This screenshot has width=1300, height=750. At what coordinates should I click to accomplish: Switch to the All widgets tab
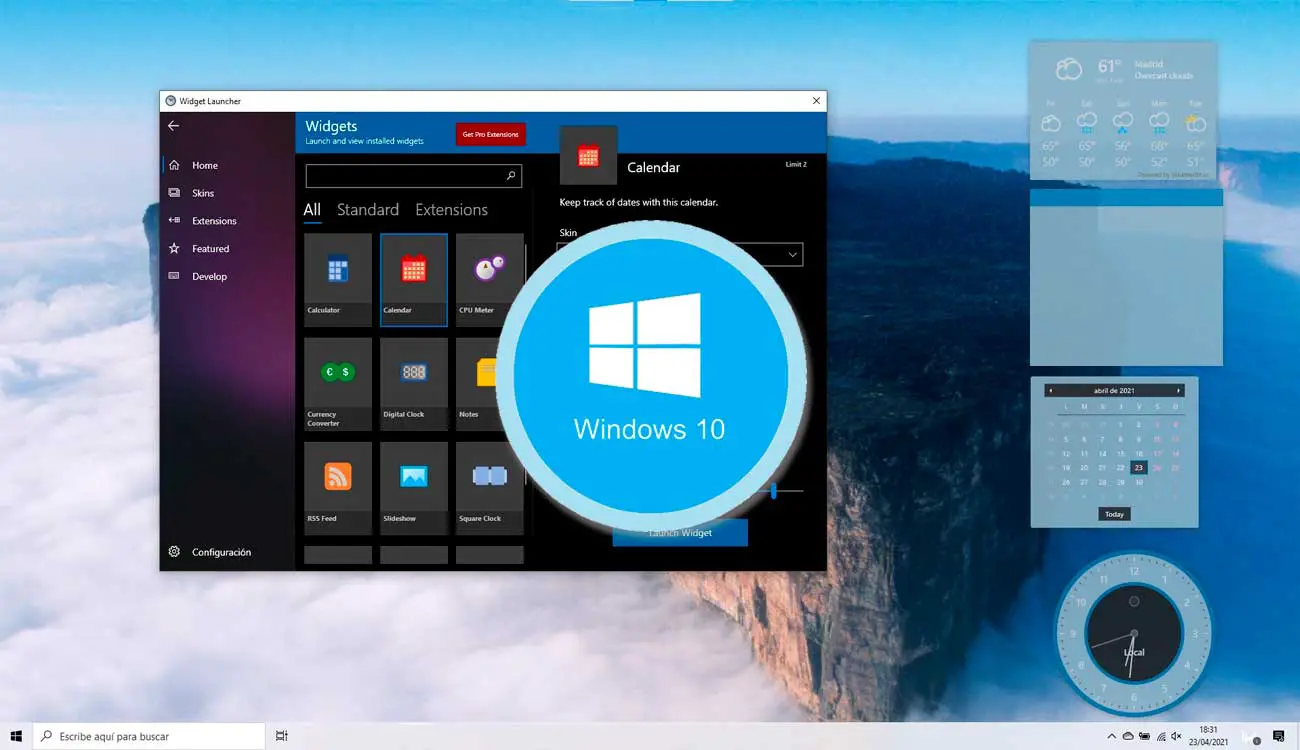tap(312, 210)
